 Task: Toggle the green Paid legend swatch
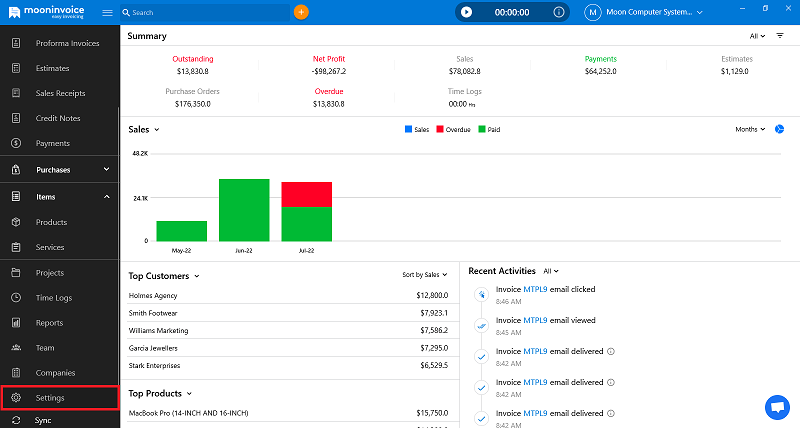482,130
